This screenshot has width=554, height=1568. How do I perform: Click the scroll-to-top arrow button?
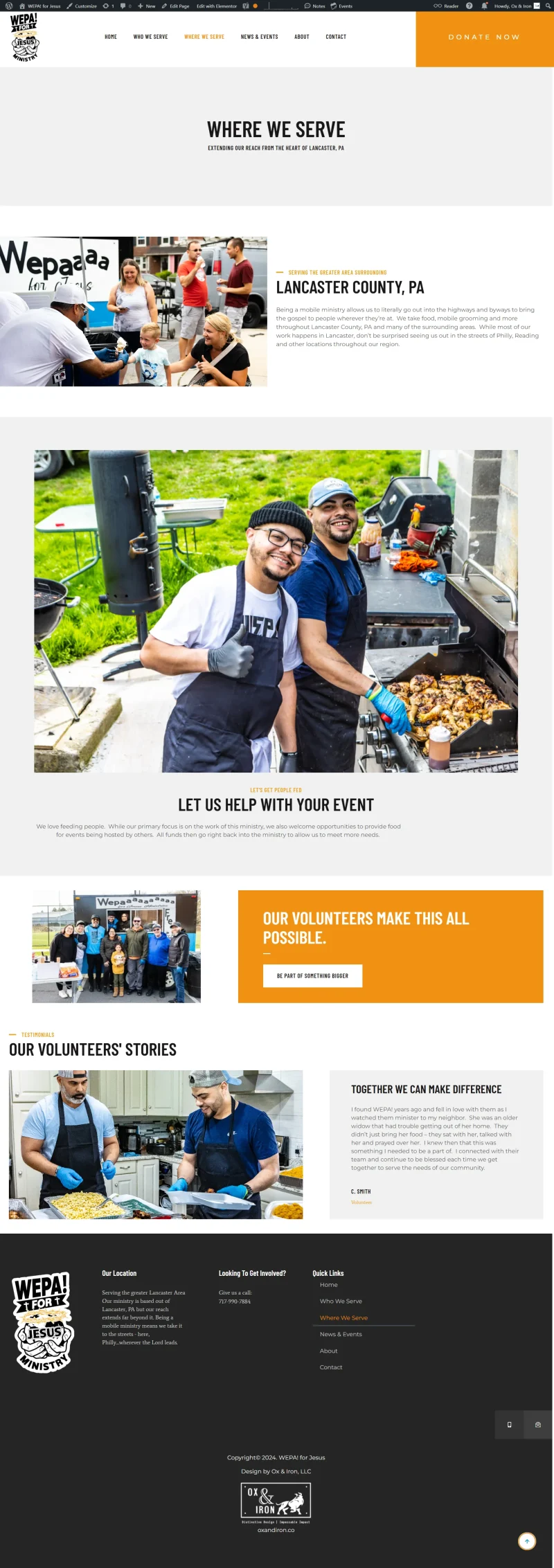[x=527, y=1541]
